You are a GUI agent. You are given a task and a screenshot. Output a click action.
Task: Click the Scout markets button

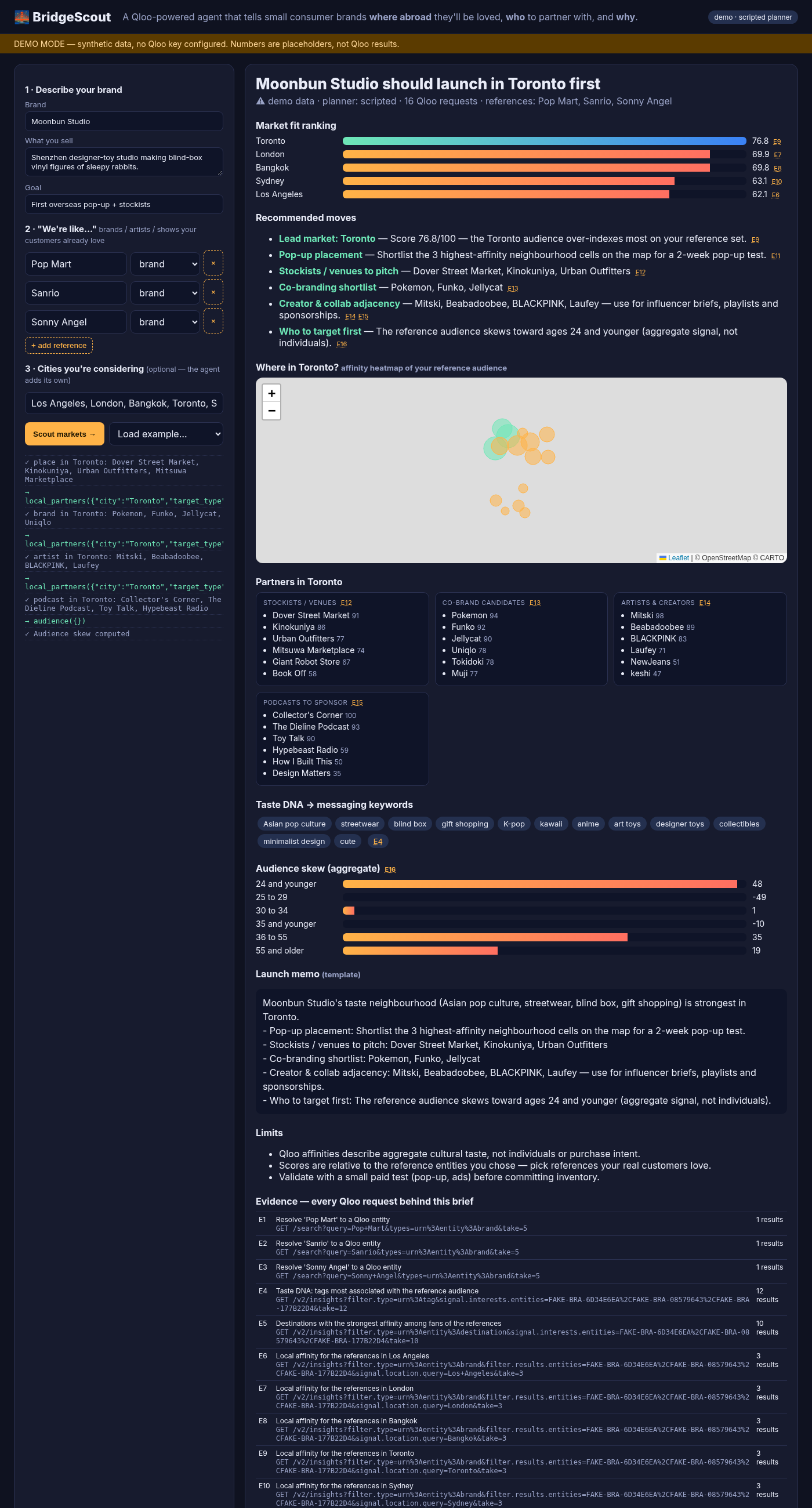coord(64,434)
